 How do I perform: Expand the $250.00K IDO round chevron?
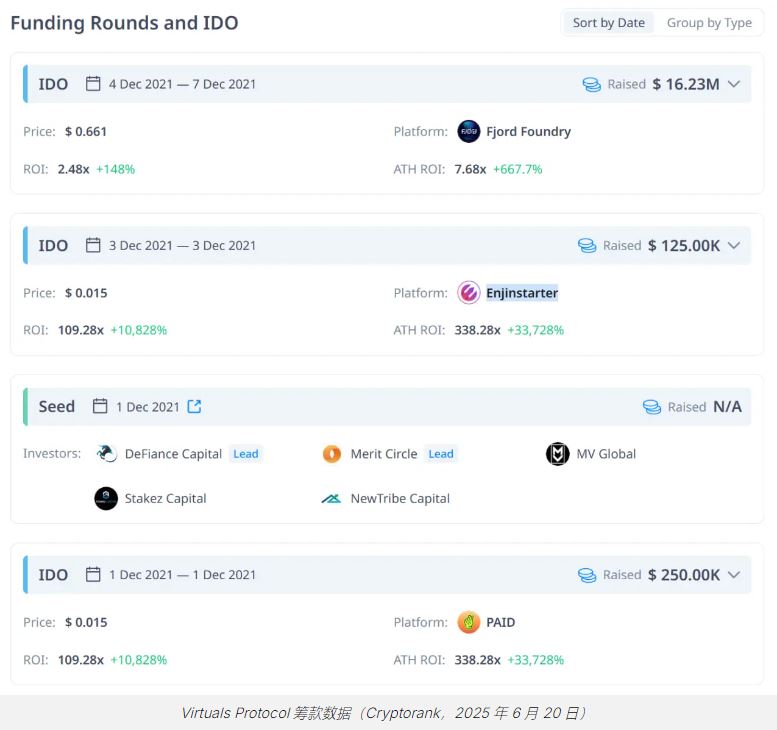[734, 574]
